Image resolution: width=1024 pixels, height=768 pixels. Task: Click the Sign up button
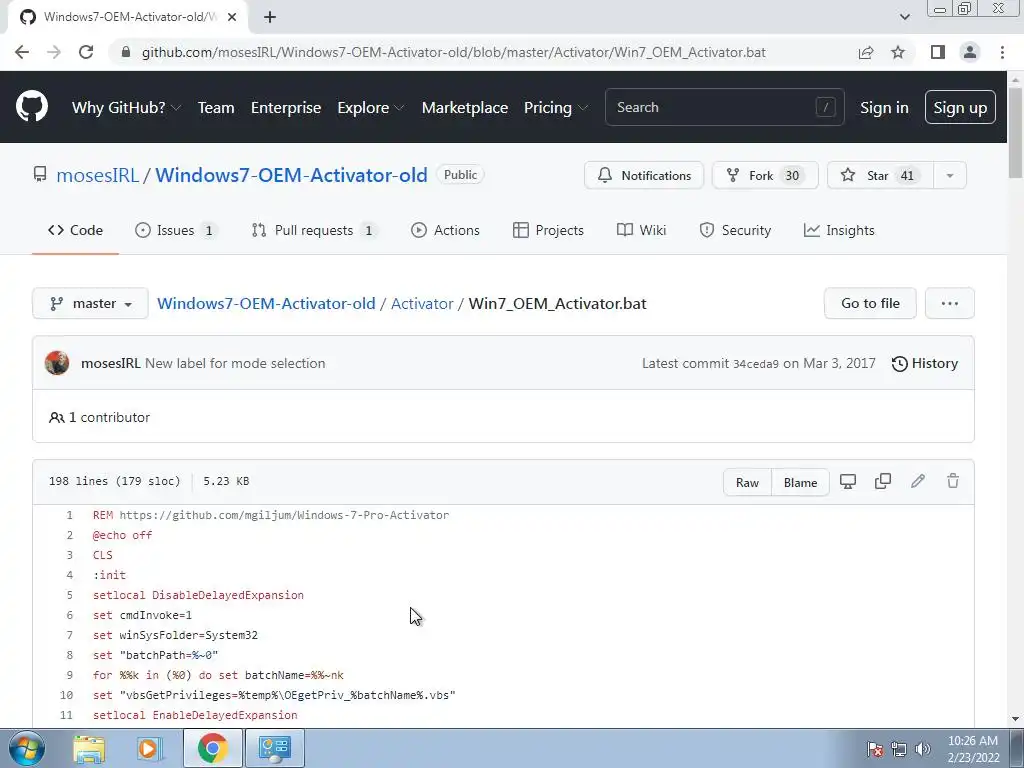960,107
